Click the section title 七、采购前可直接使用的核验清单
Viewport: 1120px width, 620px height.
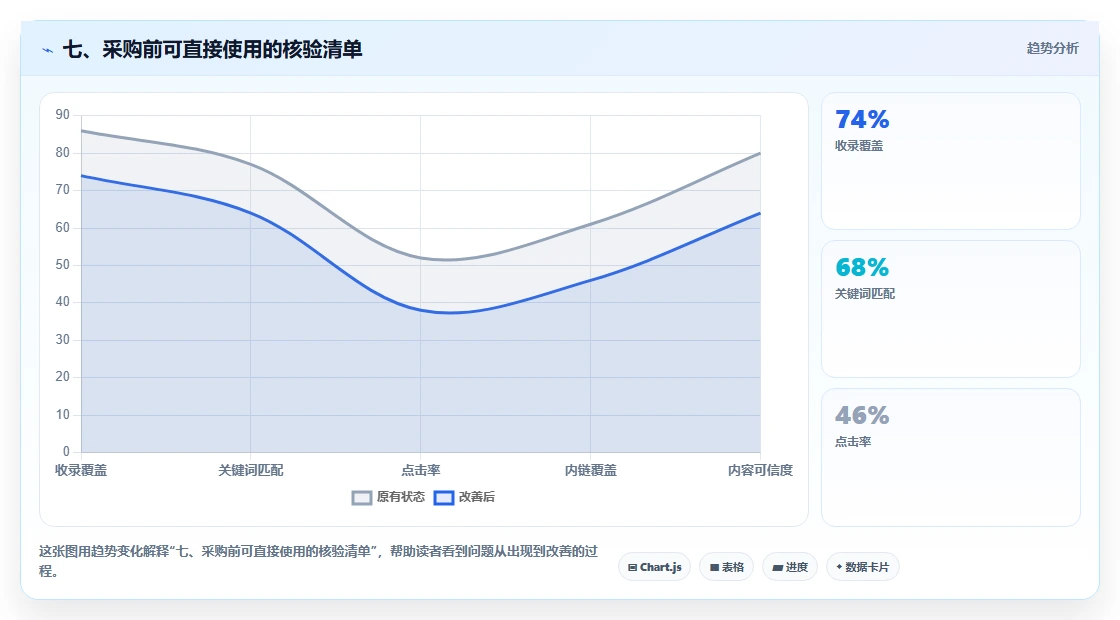coord(213,49)
